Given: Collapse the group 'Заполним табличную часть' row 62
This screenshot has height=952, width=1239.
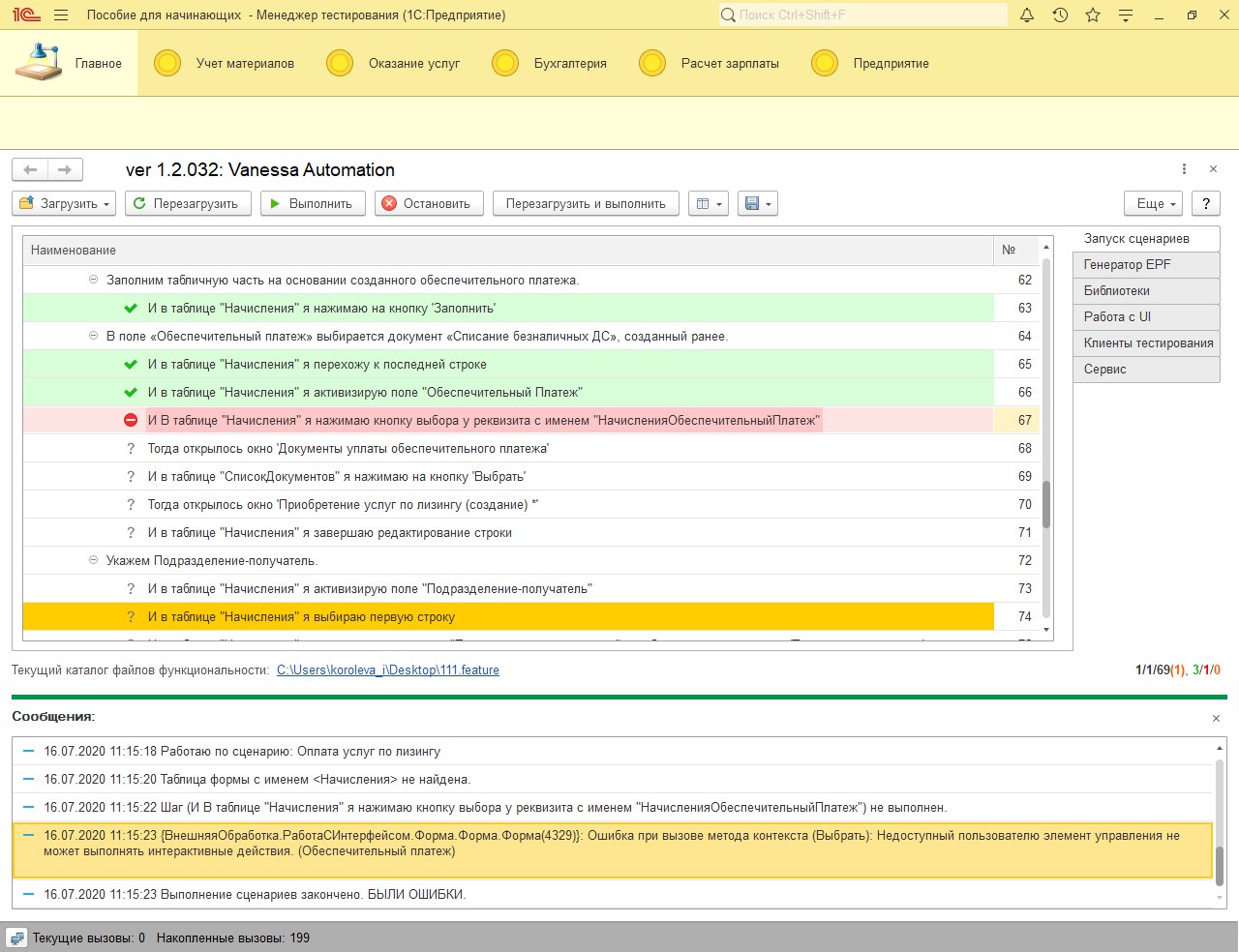Looking at the screenshot, I should click(94, 280).
